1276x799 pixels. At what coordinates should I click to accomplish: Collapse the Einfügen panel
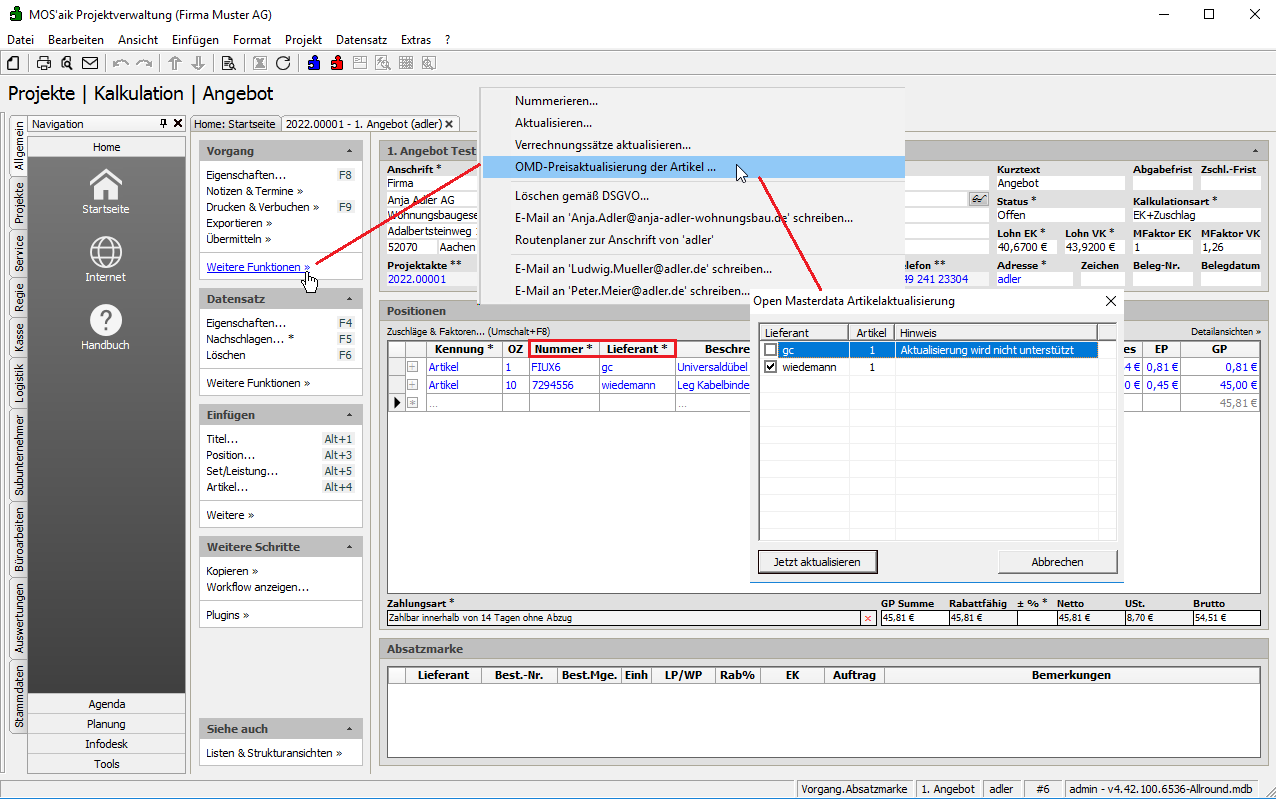point(350,415)
